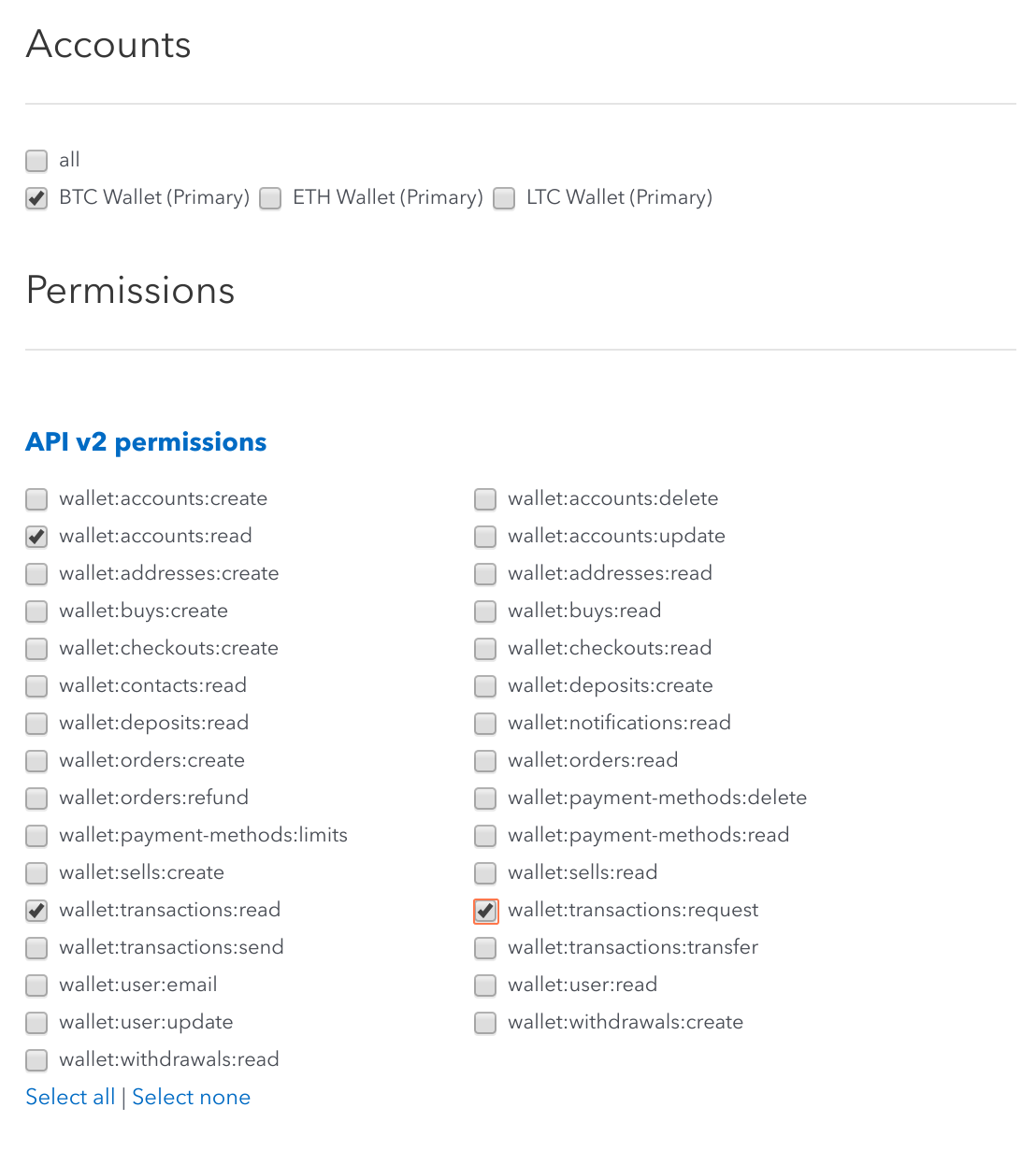Enable wallet:accounts:create permission

[x=36, y=499]
